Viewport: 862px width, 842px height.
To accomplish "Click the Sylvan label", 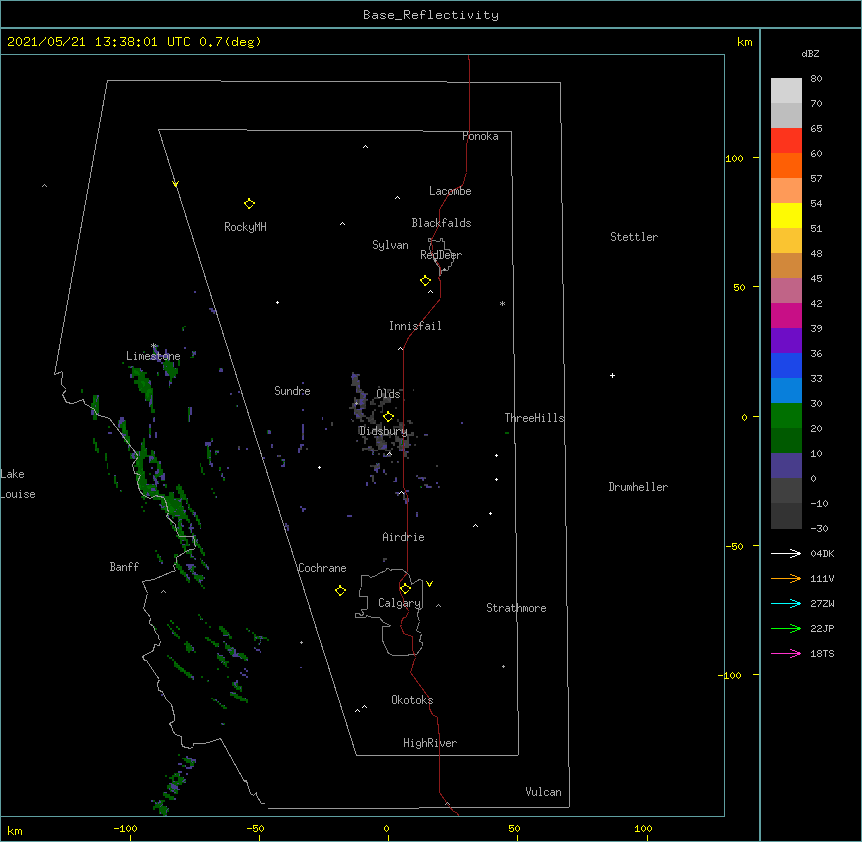I will [390, 245].
